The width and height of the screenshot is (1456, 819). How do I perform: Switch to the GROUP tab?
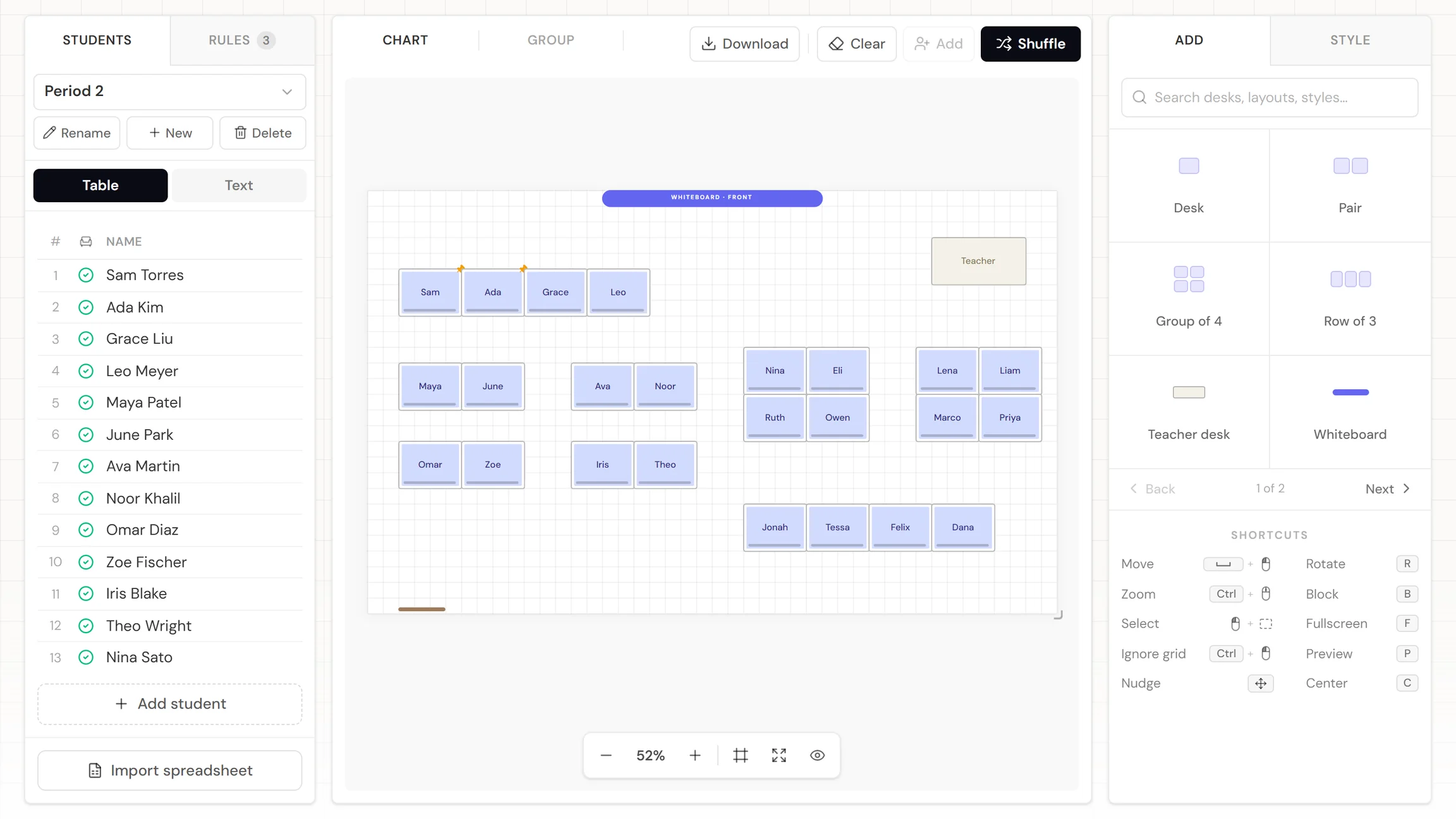(551, 40)
